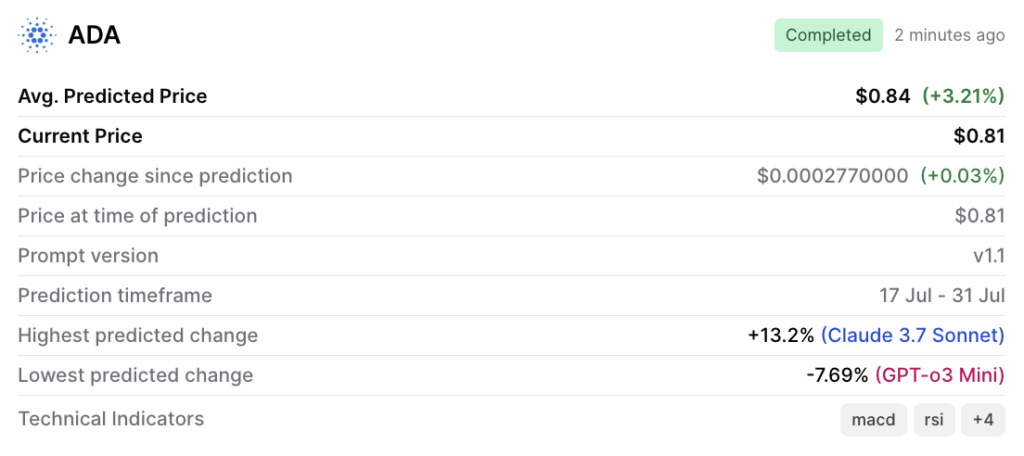Open the Claude 3.7 Sonnet model link
Viewport: 1024px width, 456px height.
coord(912,336)
